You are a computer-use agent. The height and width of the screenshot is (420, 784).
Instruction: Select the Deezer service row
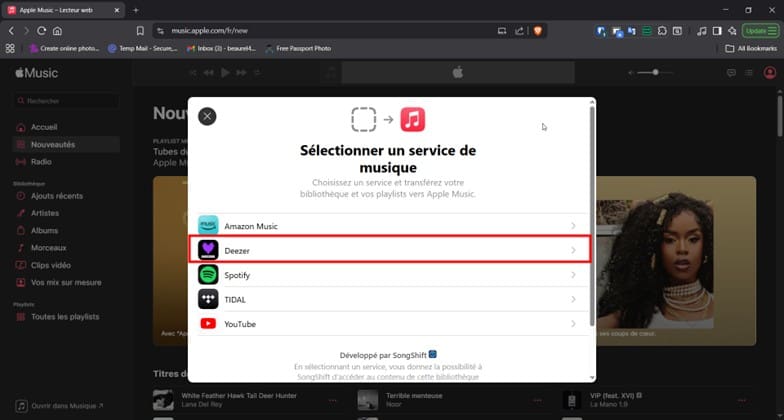coord(390,250)
